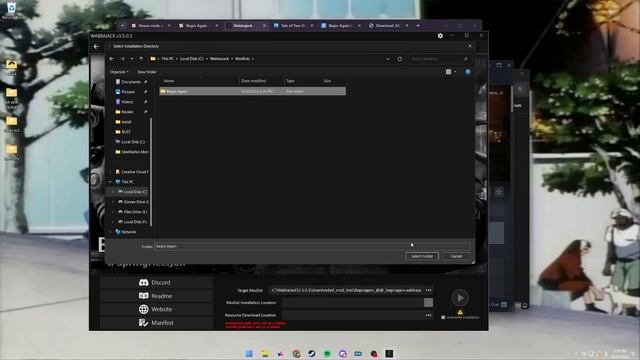The width and height of the screenshot is (640, 360).
Task: Select Network in the sidebar tree
Action: [x=128, y=232]
